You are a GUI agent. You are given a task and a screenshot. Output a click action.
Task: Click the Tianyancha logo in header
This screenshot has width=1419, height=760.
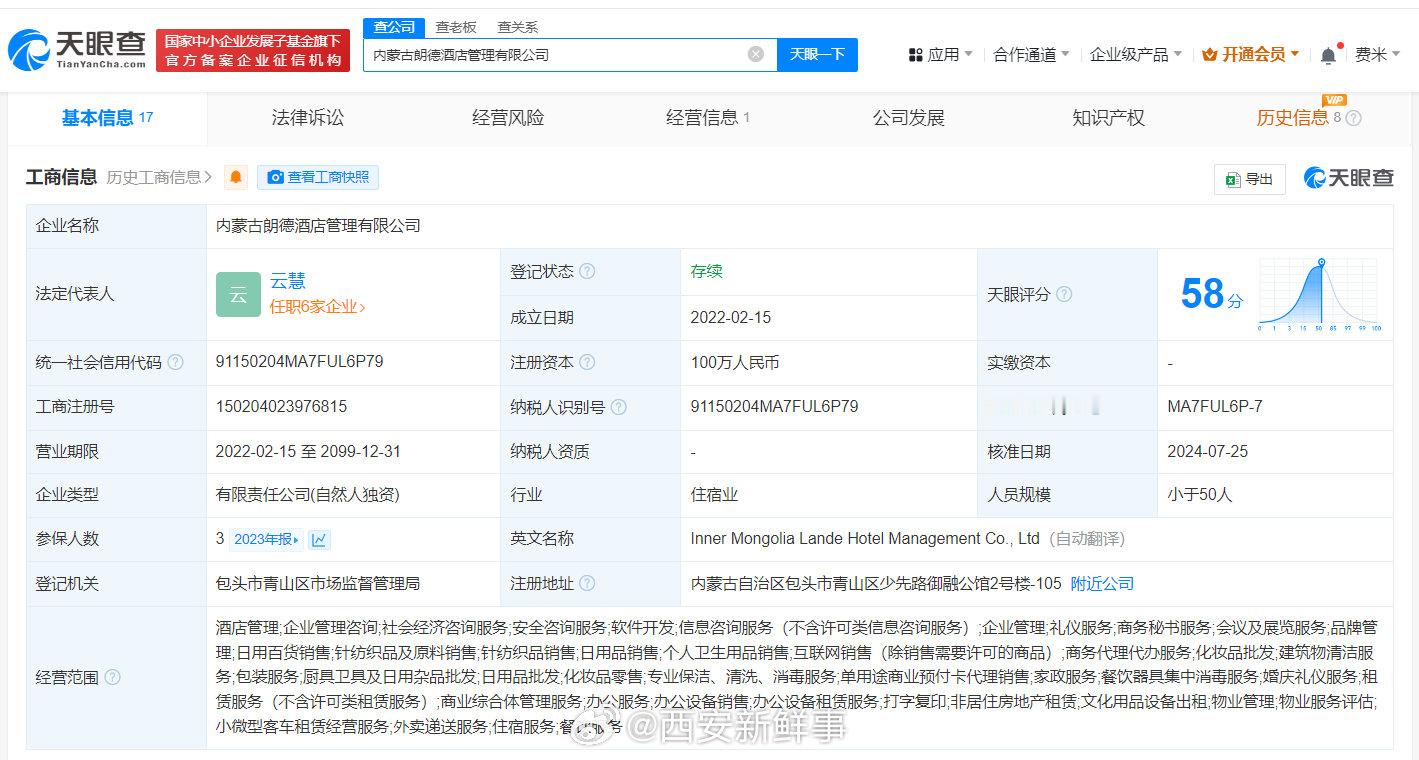pos(77,50)
